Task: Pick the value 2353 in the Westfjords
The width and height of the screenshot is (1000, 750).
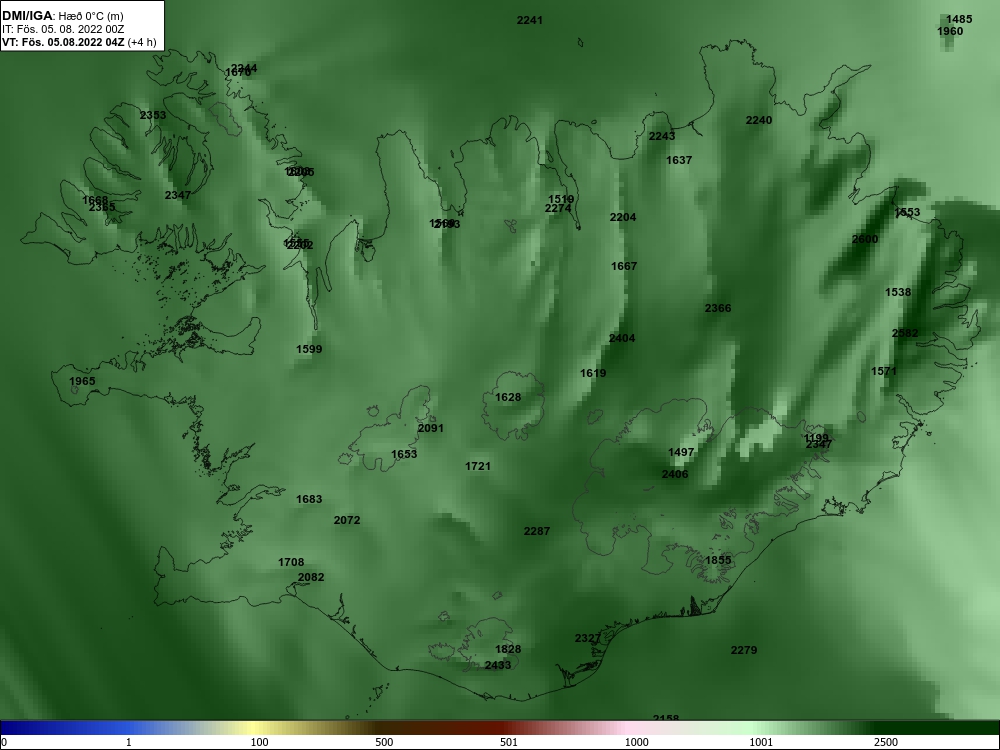Action: pos(152,115)
